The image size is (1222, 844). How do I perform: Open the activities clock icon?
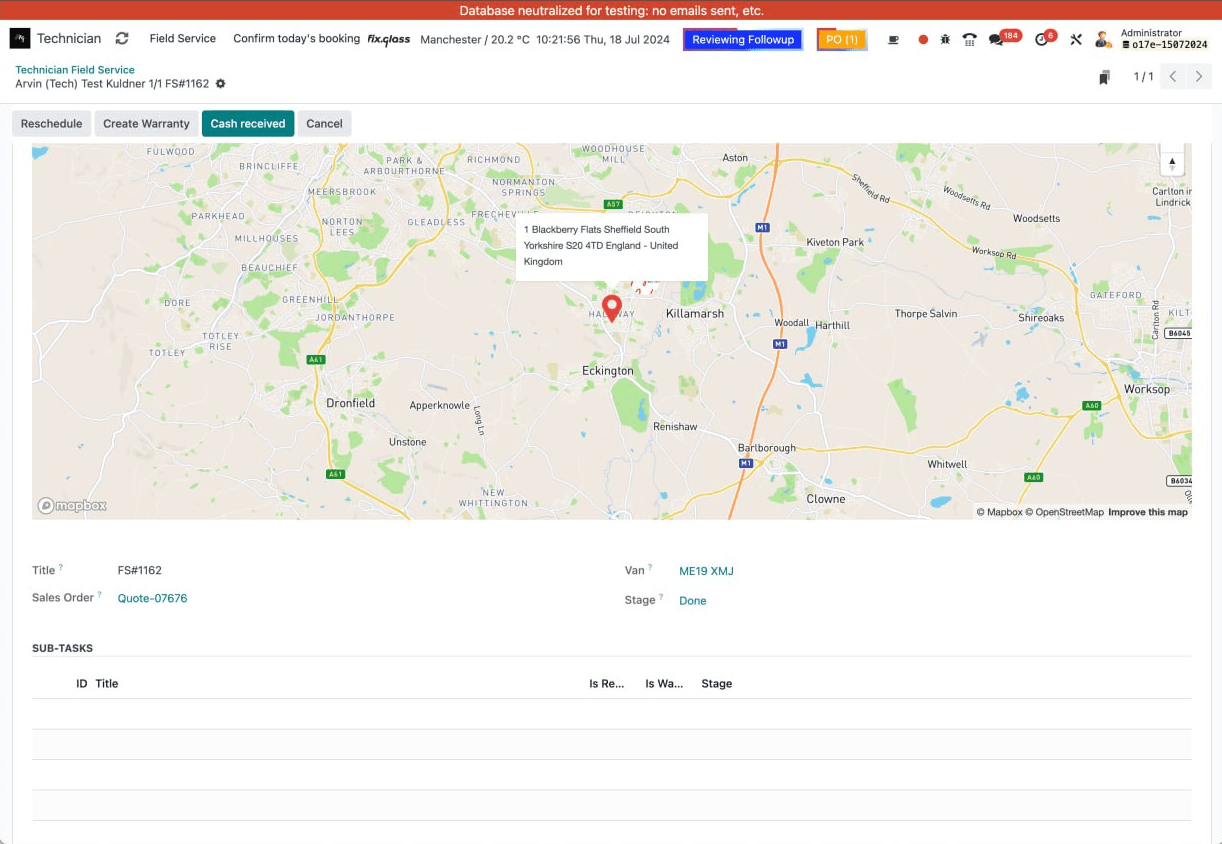(1042, 40)
